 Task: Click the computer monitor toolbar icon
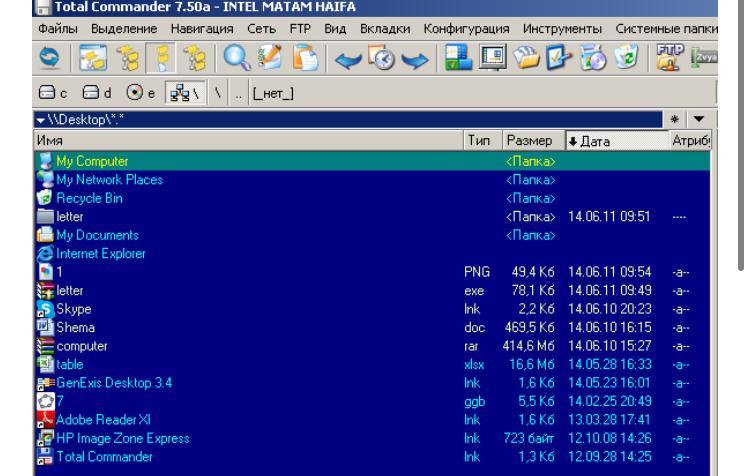(492, 58)
